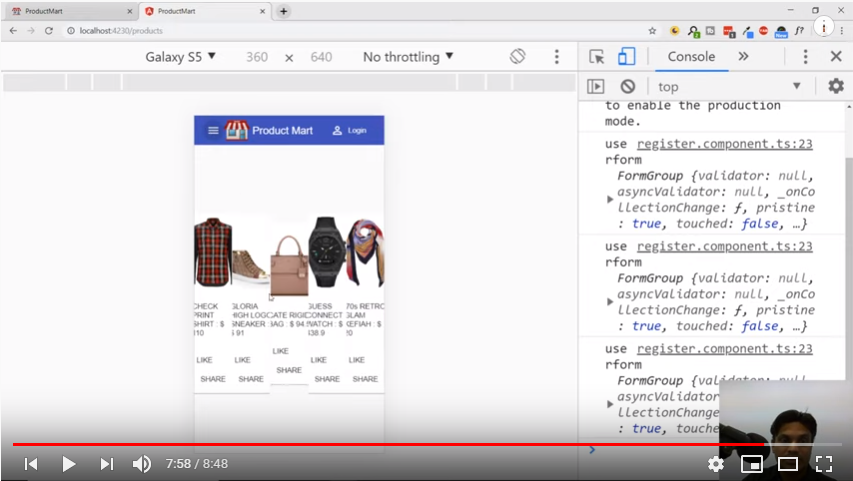Toggle theater mode on video player
The image size is (853, 481).
(x=788, y=464)
